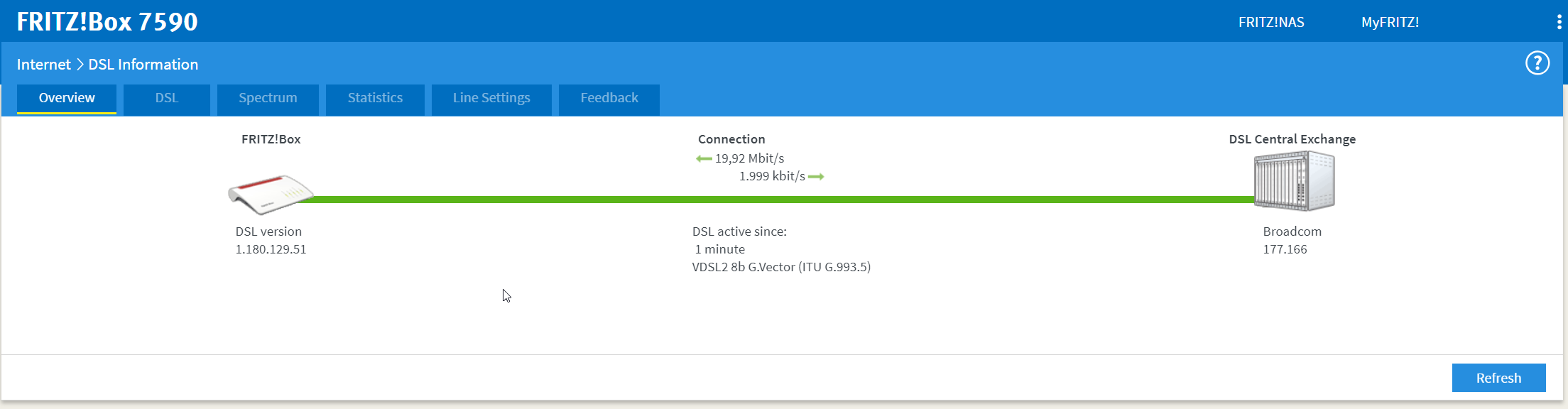
Task: Select the Overview tab
Action: pyautogui.click(x=67, y=98)
